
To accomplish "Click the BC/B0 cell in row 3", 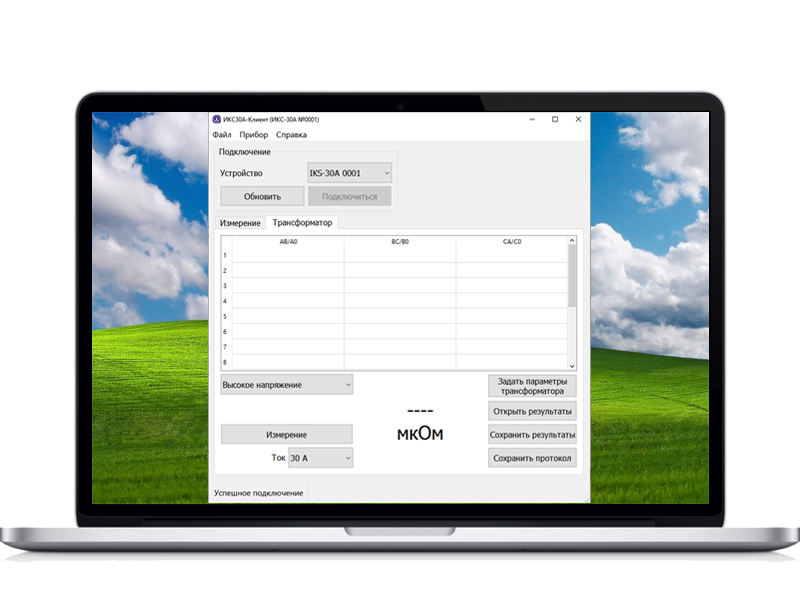I will pyautogui.click(x=400, y=286).
